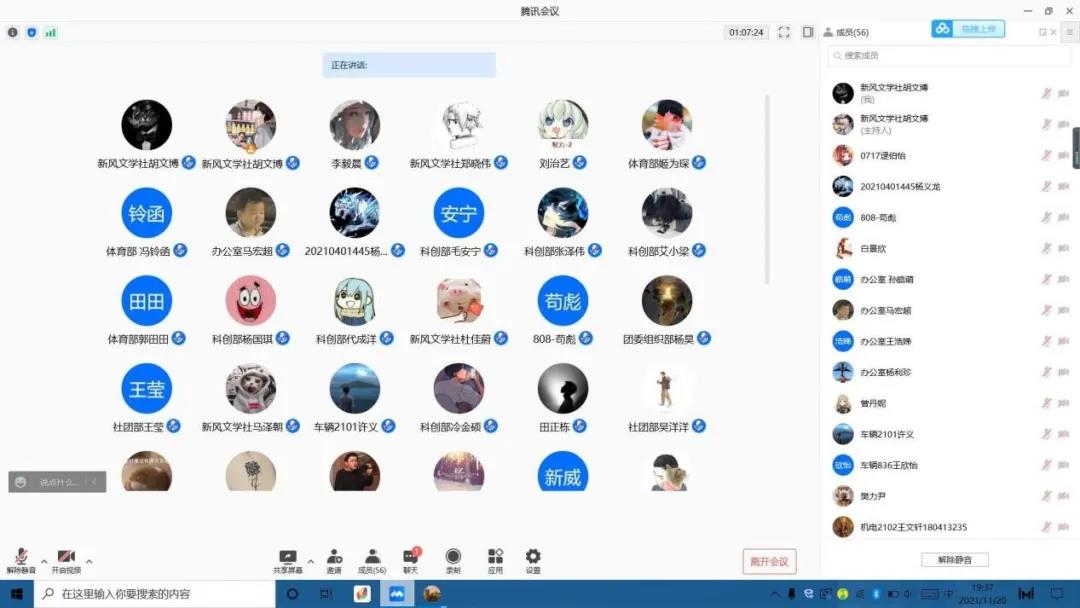Image resolution: width=1080 pixels, height=608 pixels.
Task: Open the 邀请 invite panel
Action: point(334,560)
